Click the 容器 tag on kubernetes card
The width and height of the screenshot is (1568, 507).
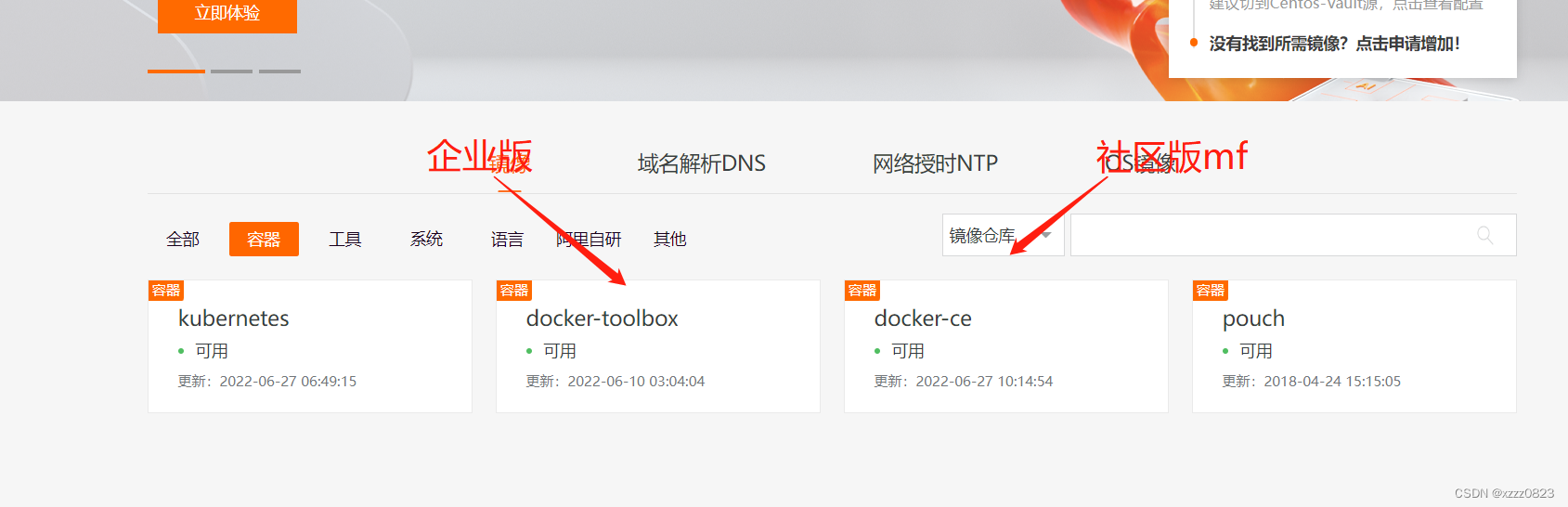tap(166, 291)
